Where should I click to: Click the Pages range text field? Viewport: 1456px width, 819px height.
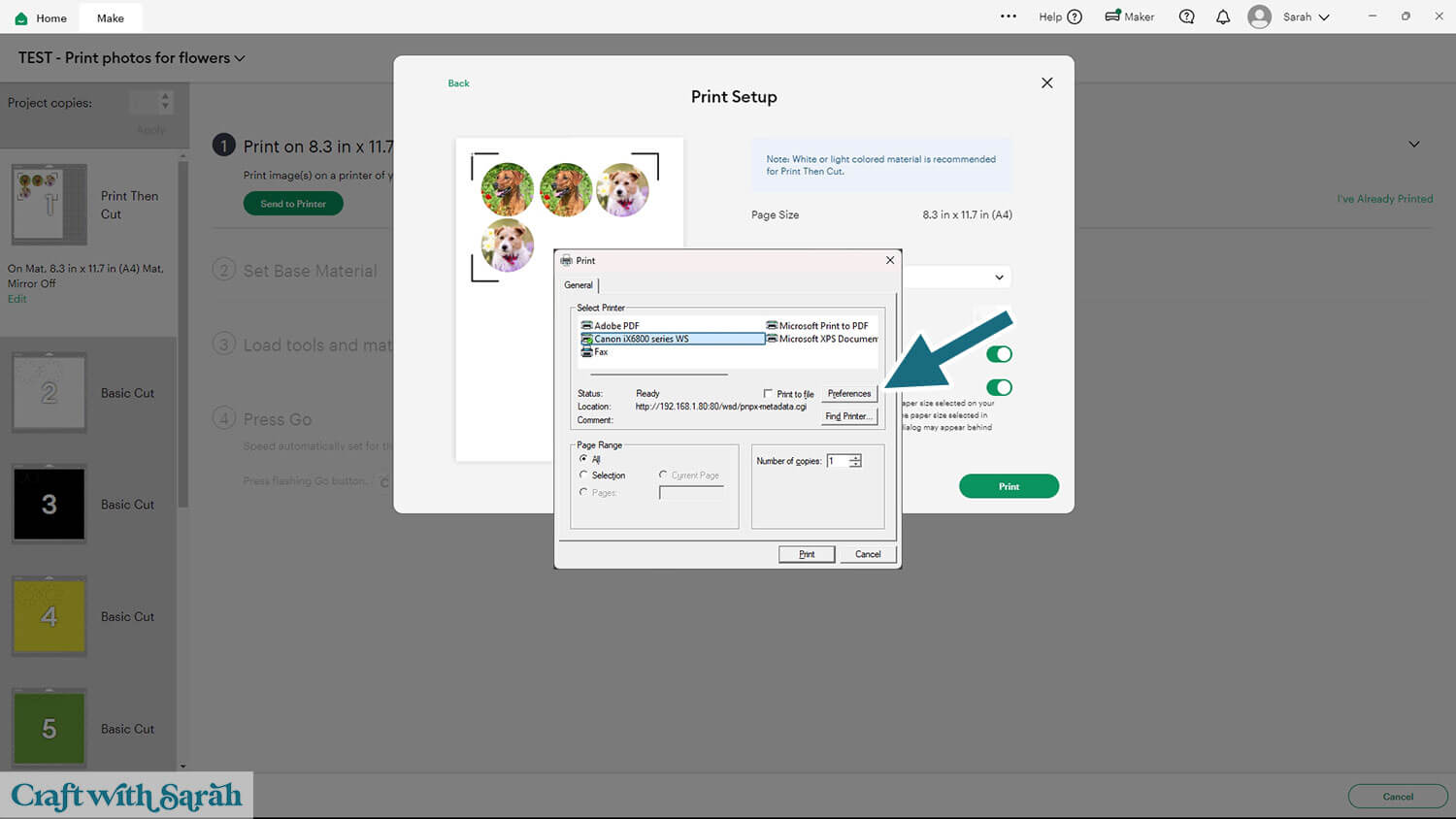tap(692, 493)
